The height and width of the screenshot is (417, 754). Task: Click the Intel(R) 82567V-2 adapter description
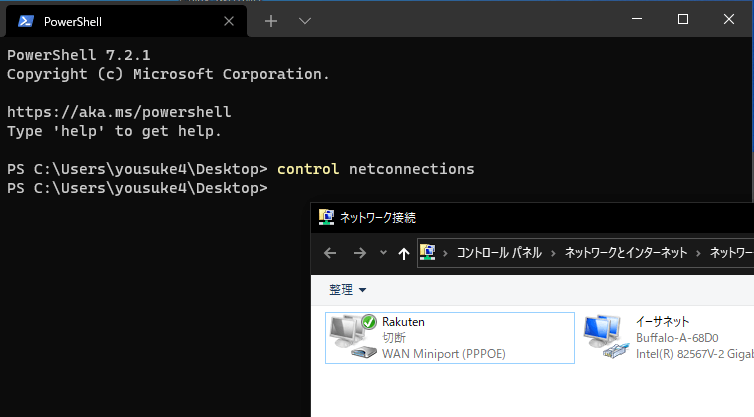click(694, 354)
